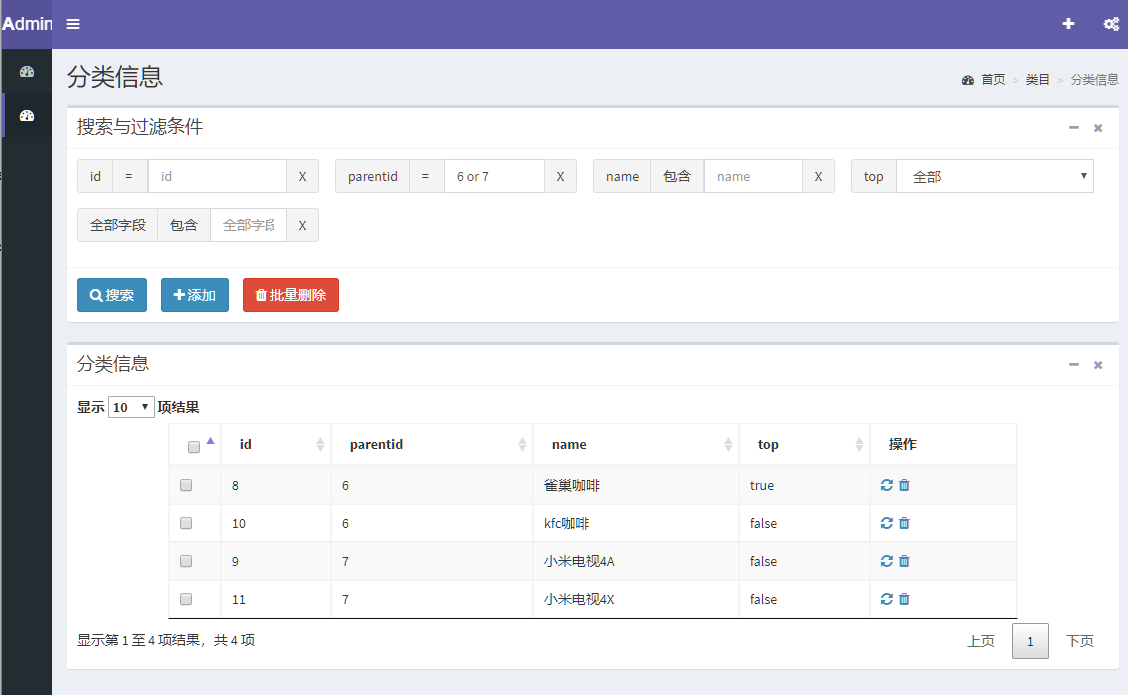Open the page size 10 dropdown

coord(131,407)
